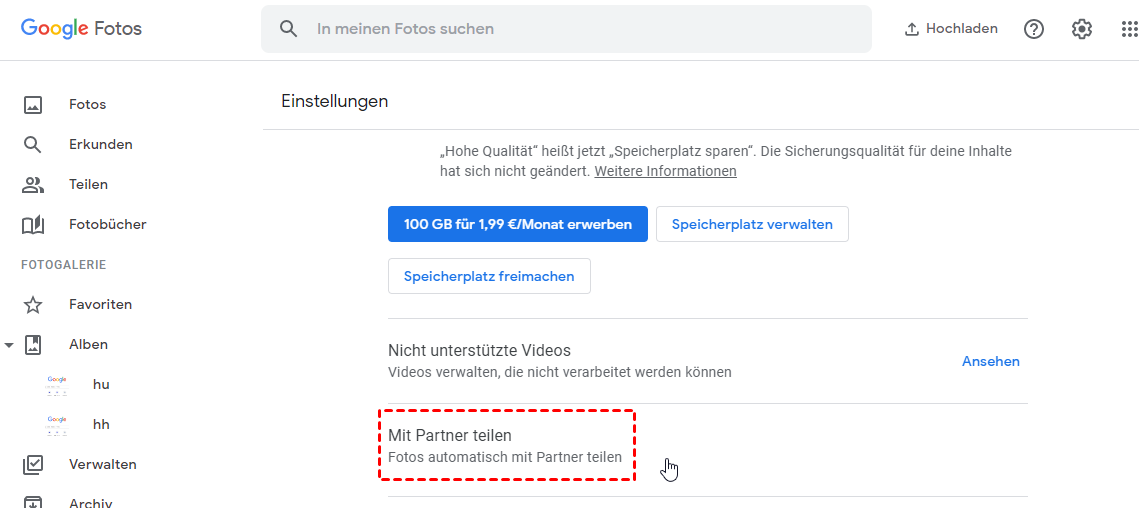1139x508 pixels.
Task: Open the settings gear icon
Action: [1082, 29]
